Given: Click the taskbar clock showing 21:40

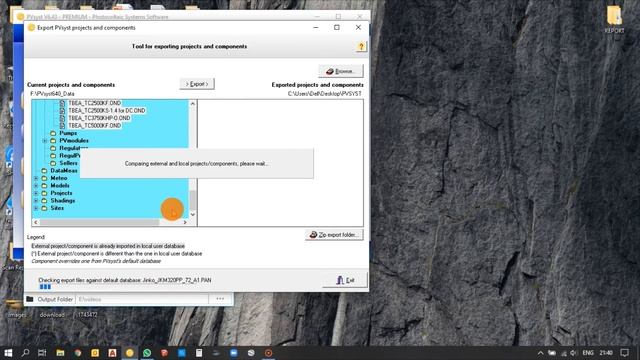Looking at the screenshot, I should (x=606, y=353).
